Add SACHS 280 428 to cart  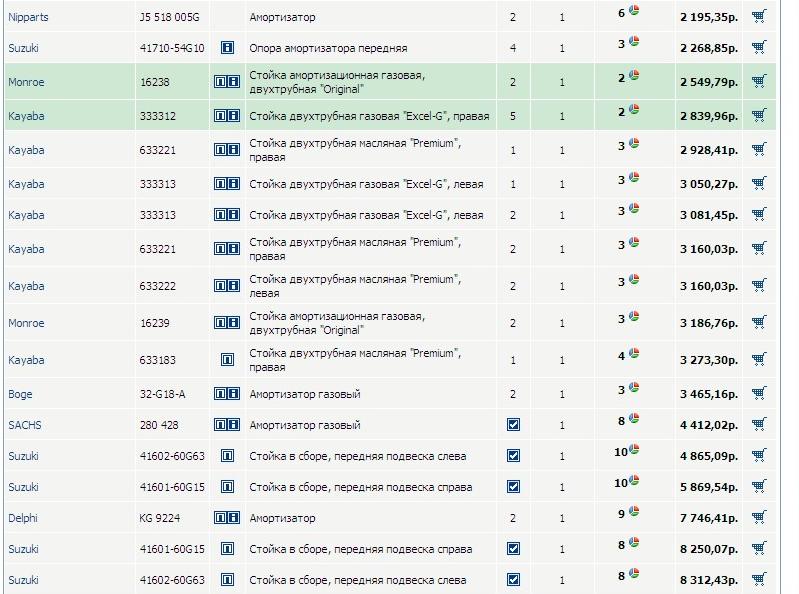tap(759, 424)
